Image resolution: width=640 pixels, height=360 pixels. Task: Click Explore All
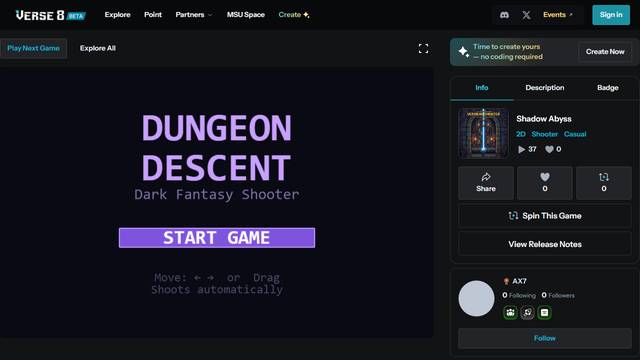pyautogui.click(x=98, y=48)
